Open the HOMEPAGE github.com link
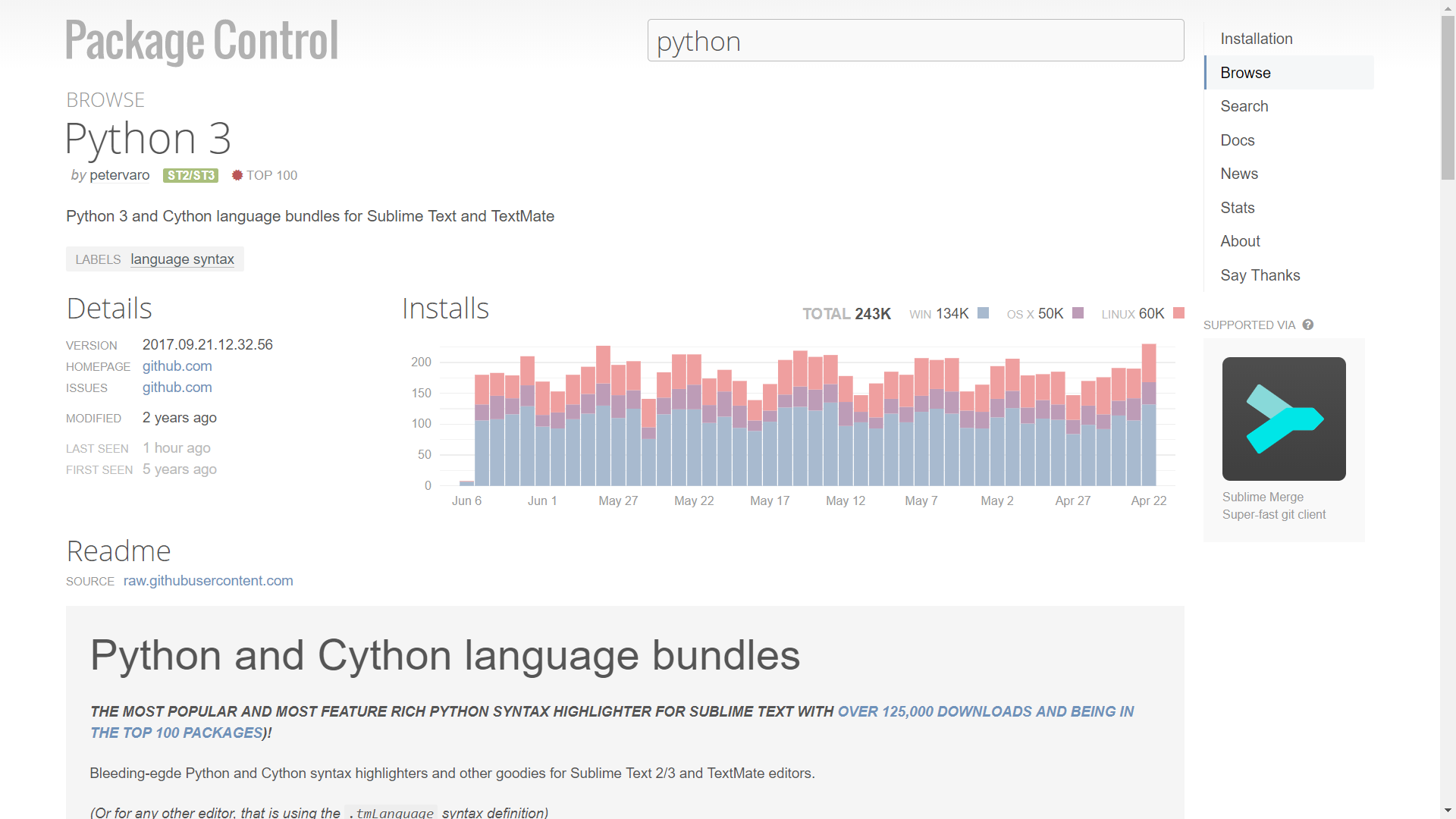 177,366
